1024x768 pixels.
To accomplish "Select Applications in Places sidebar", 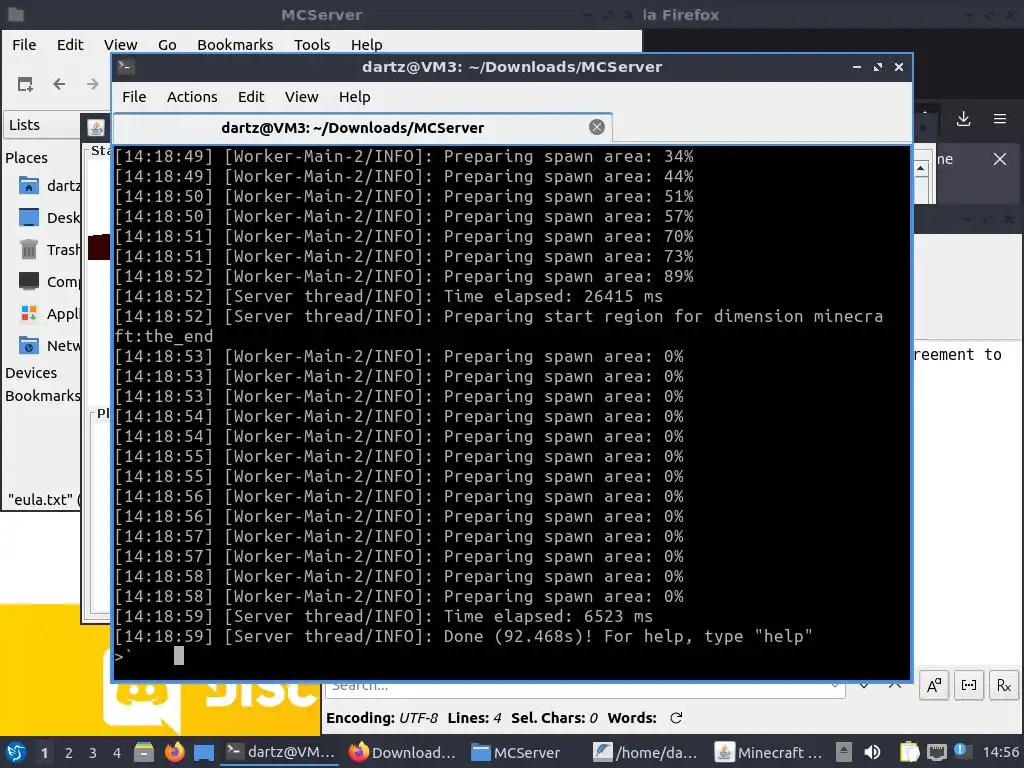I will (50, 313).
